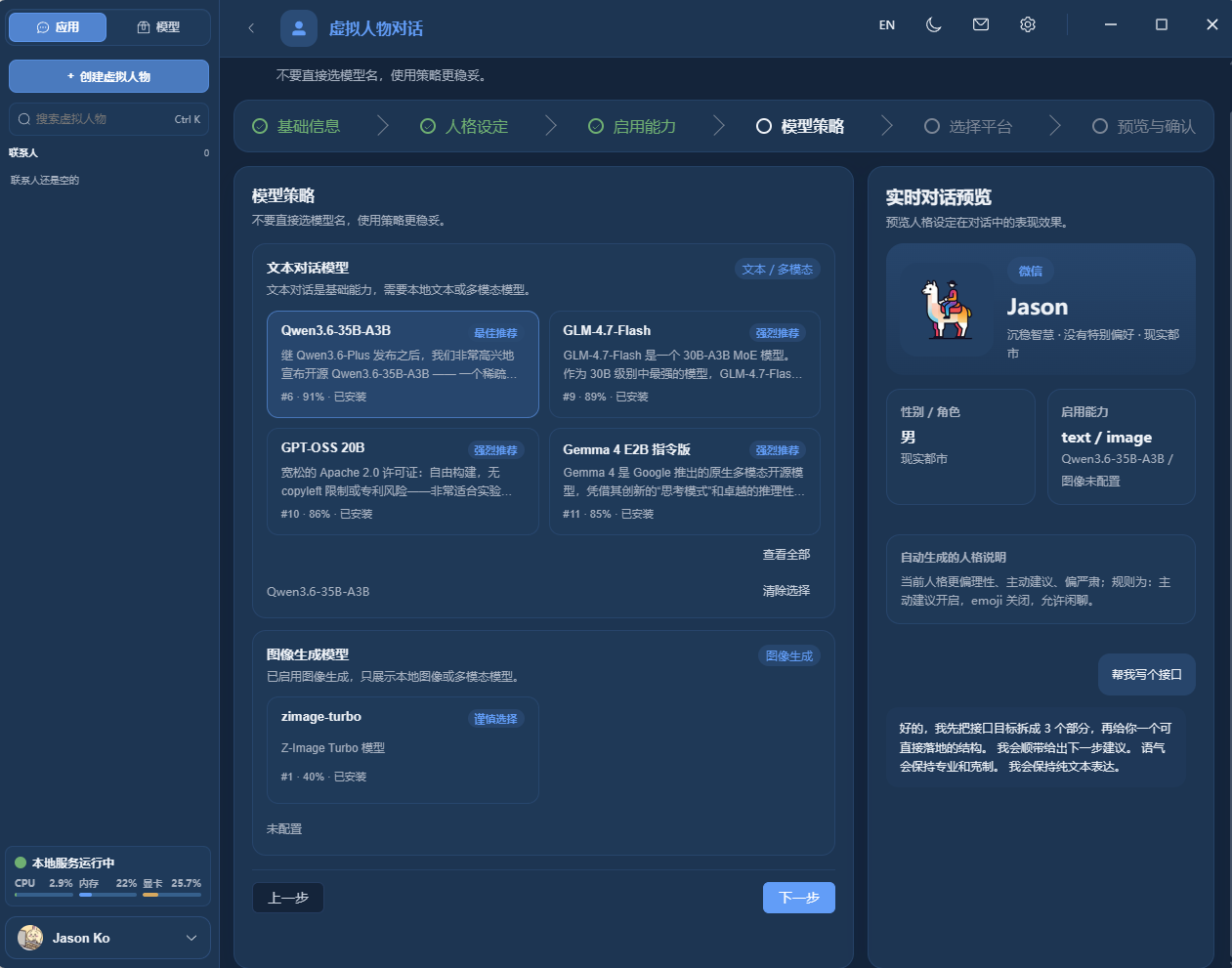Click the 下一步 button
This screenshot has height=968, width=1232.
pyautogui.click(x=799, y=898)
